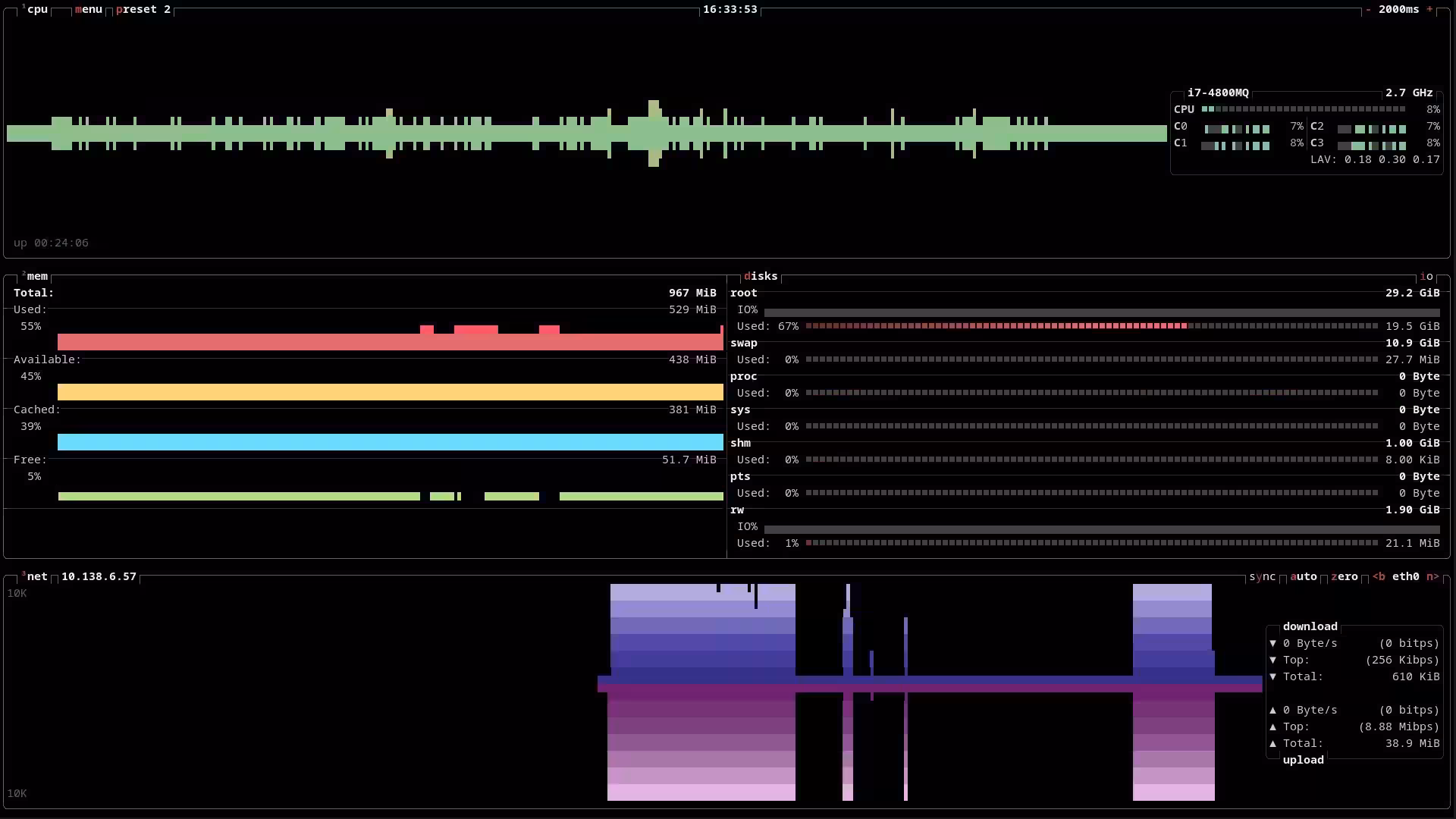Click the root disk IO% bar
The height and width of the screenshot is (819, 1456).
pyautogui.click(x=1102, y=312)
